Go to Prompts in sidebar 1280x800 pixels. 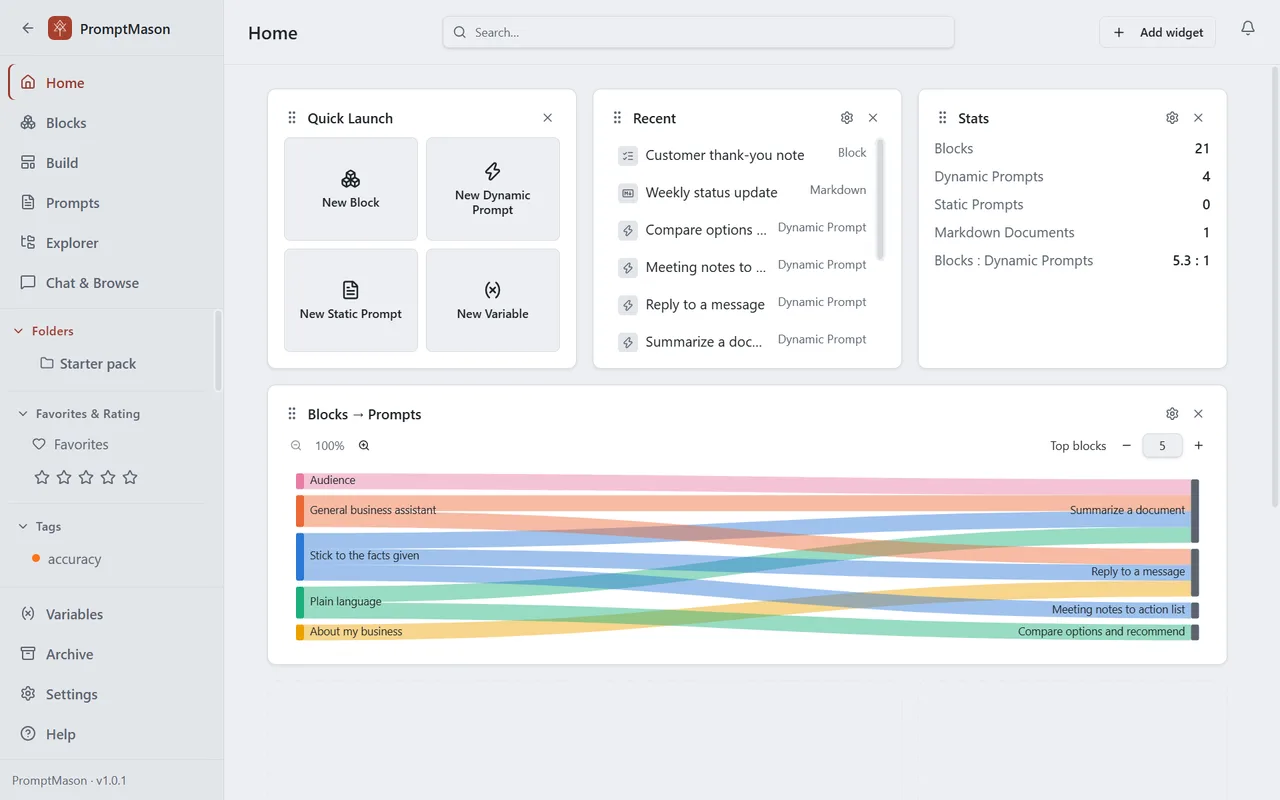point(111,203)
